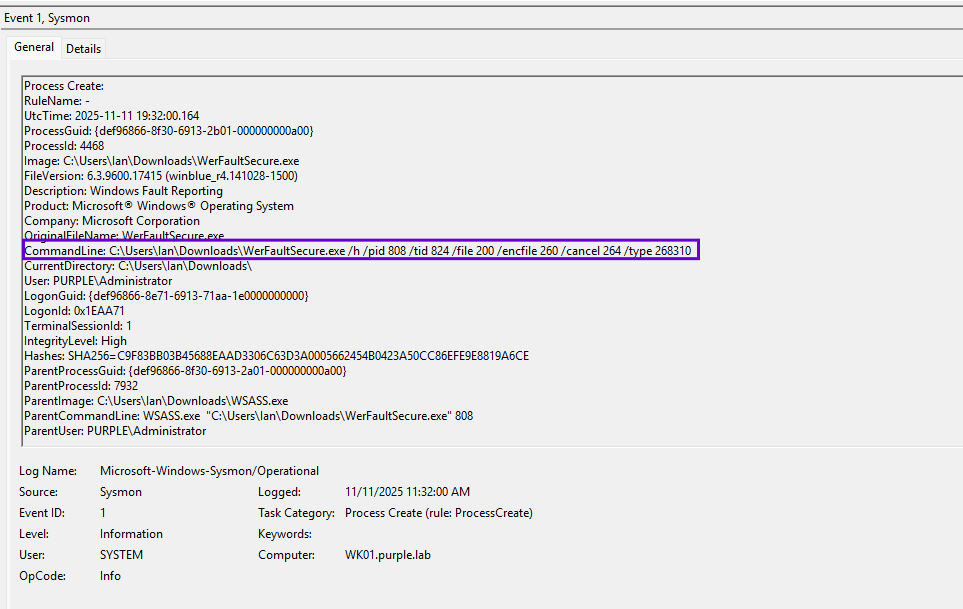The image size is (963, 609).
Task: Click the CurrentDirectory line
Action: pos(137,266)
